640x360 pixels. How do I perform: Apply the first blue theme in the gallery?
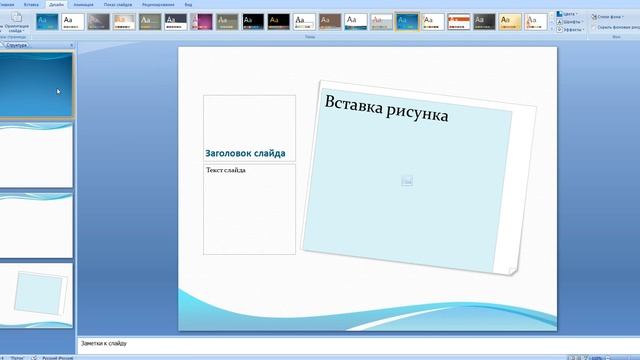pyautogui.click(x=47, y=22)
